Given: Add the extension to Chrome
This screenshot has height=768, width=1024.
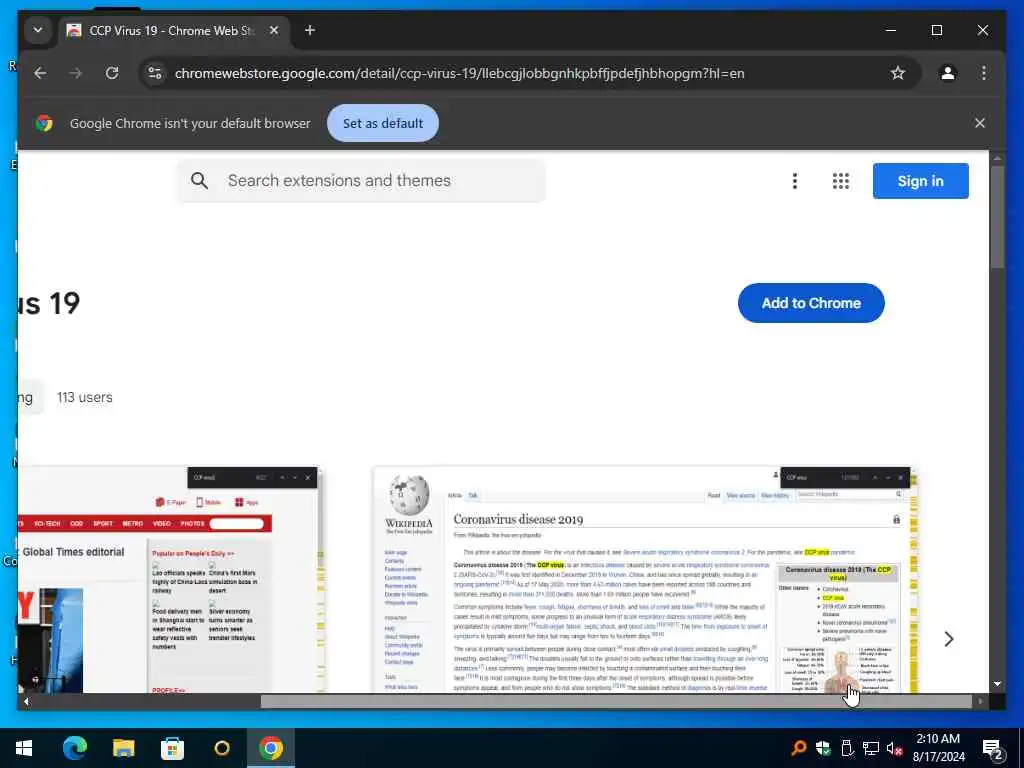Looking at the screenshot, I should 811,303.
